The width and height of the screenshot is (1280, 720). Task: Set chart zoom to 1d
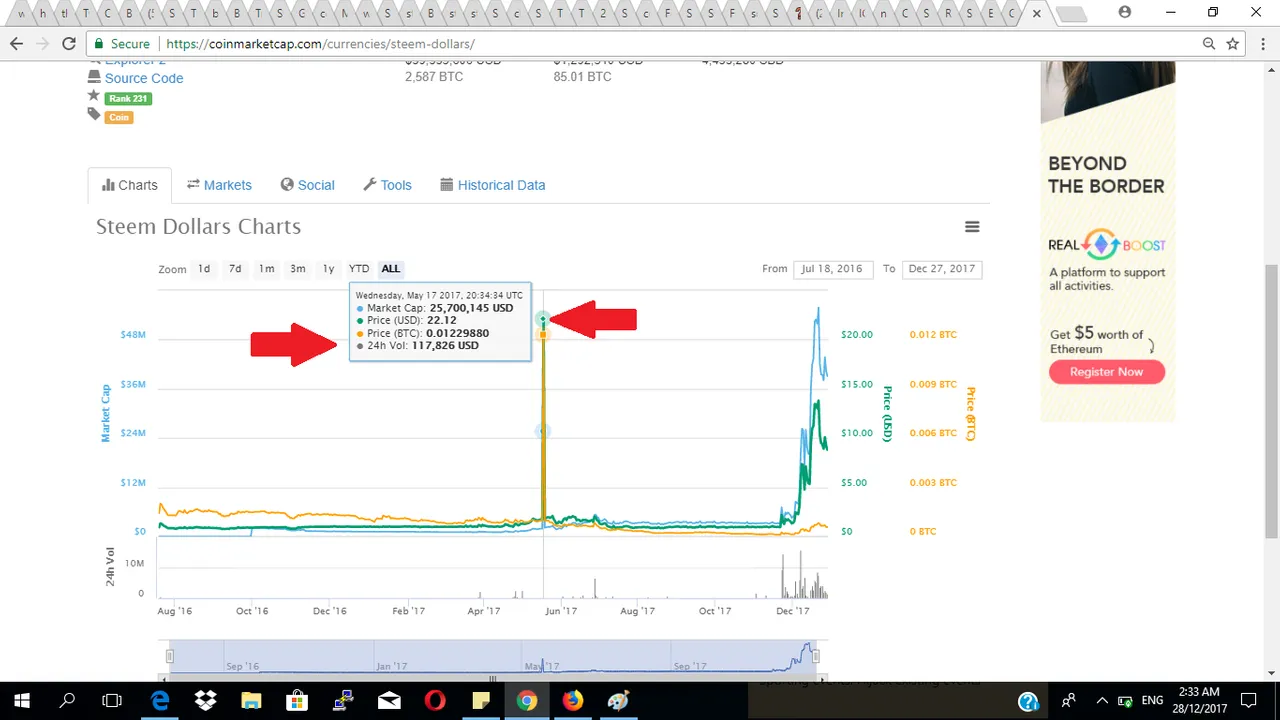point(204,268)
